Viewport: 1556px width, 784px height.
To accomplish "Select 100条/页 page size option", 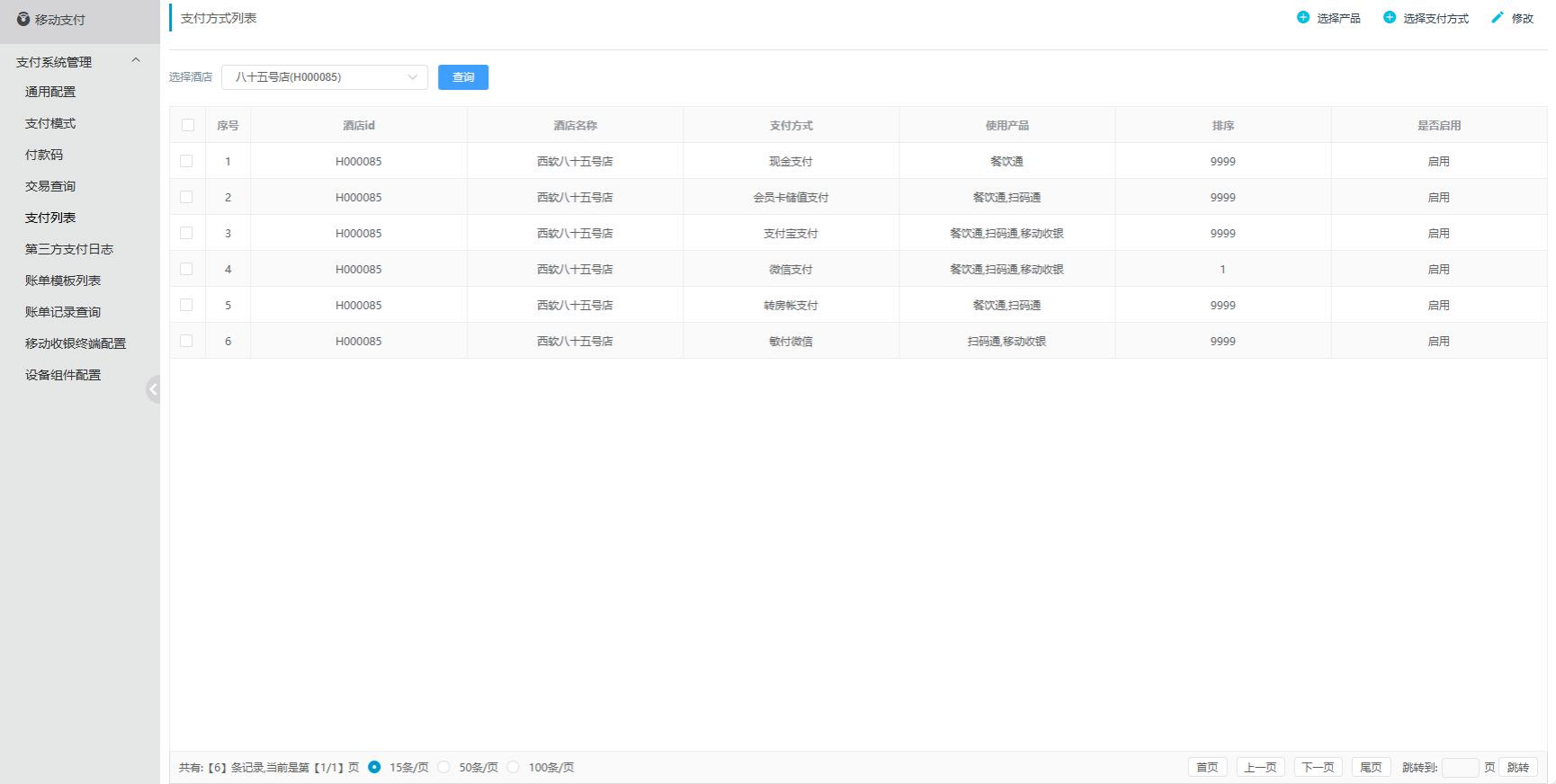I will point(513,767).
